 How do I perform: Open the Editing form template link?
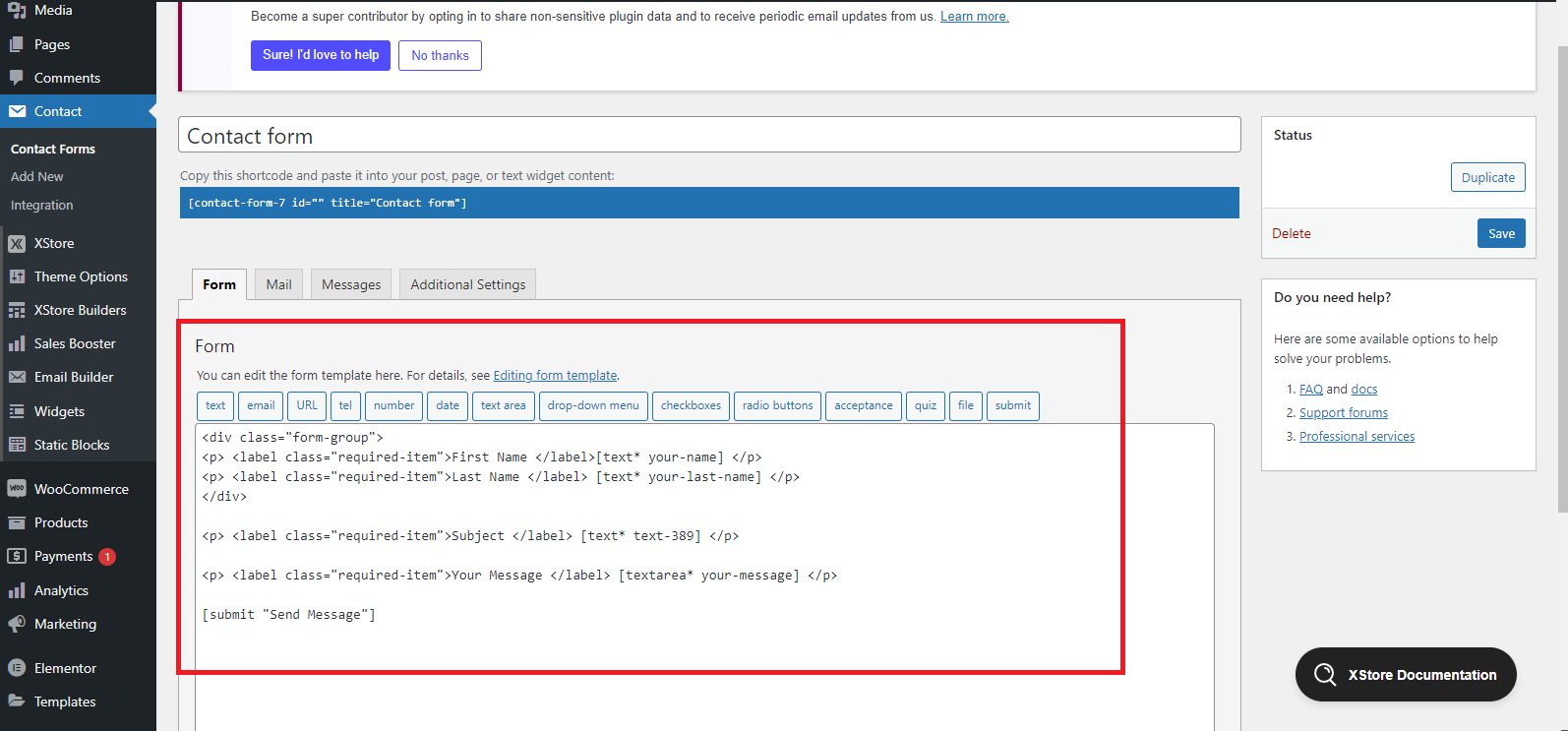pyautogui.click(x=556, y=375)
